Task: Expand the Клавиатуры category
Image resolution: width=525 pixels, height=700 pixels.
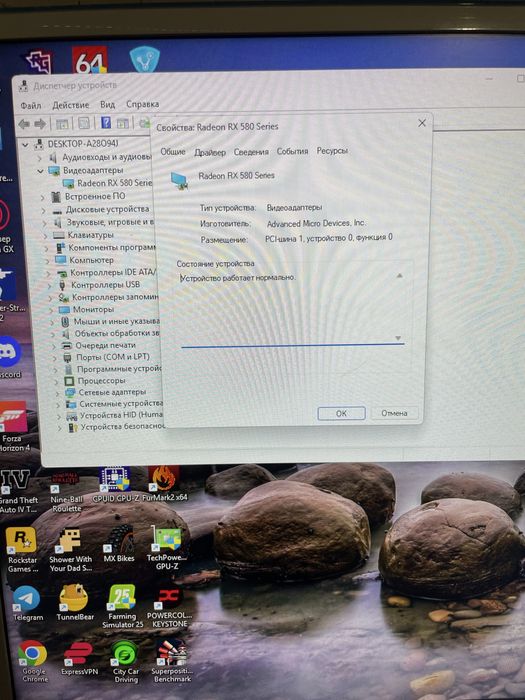Action: coord(46,236)
